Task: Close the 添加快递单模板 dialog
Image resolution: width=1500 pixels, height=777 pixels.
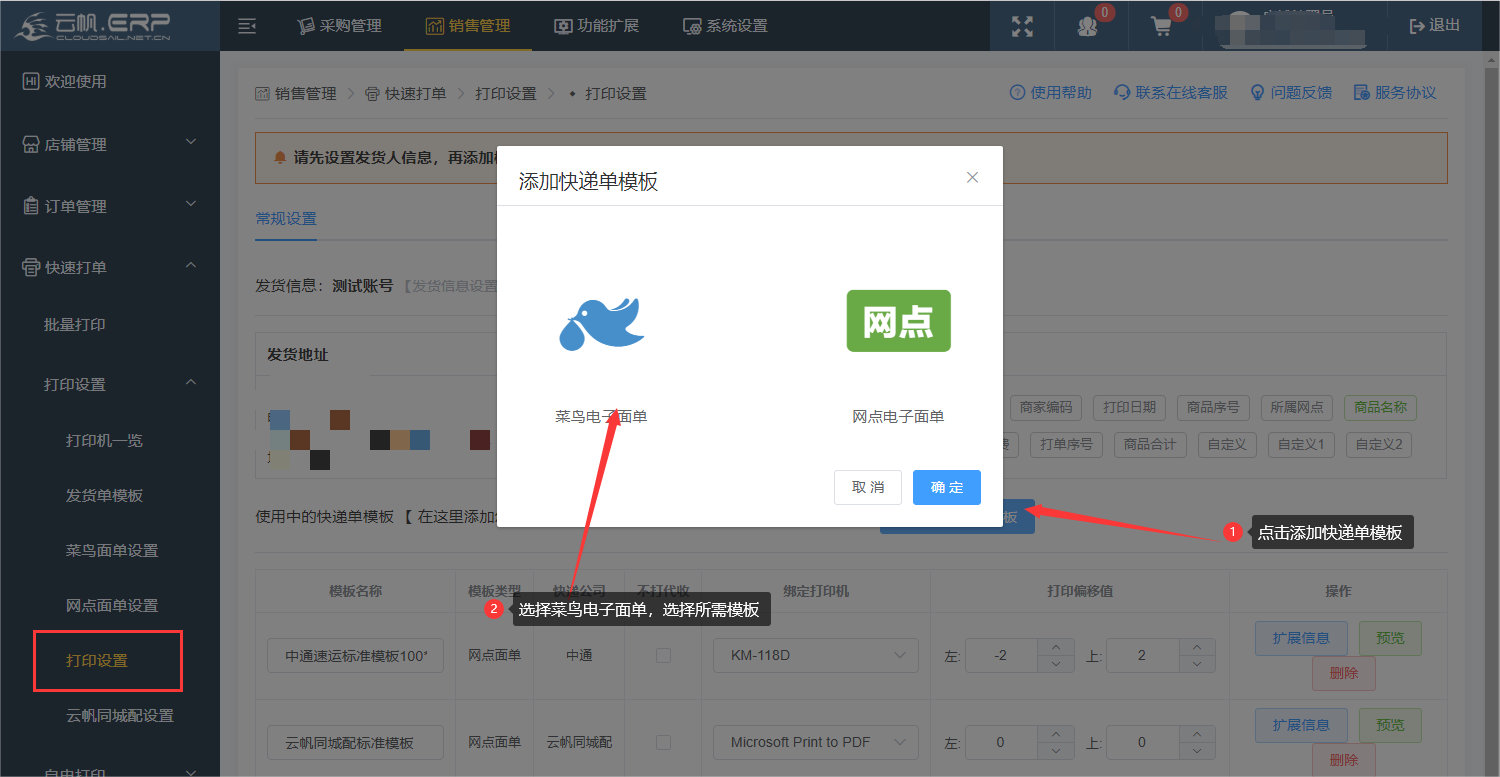Action: 972,177
